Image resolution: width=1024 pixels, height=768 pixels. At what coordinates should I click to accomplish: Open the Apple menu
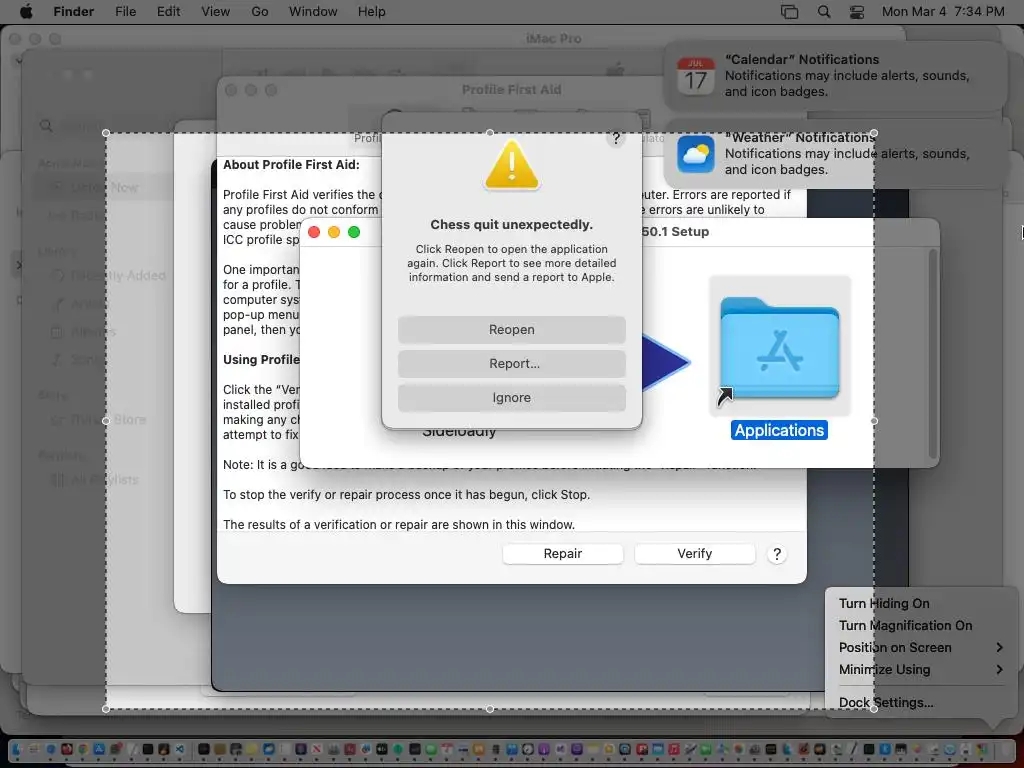click(26, 12)
